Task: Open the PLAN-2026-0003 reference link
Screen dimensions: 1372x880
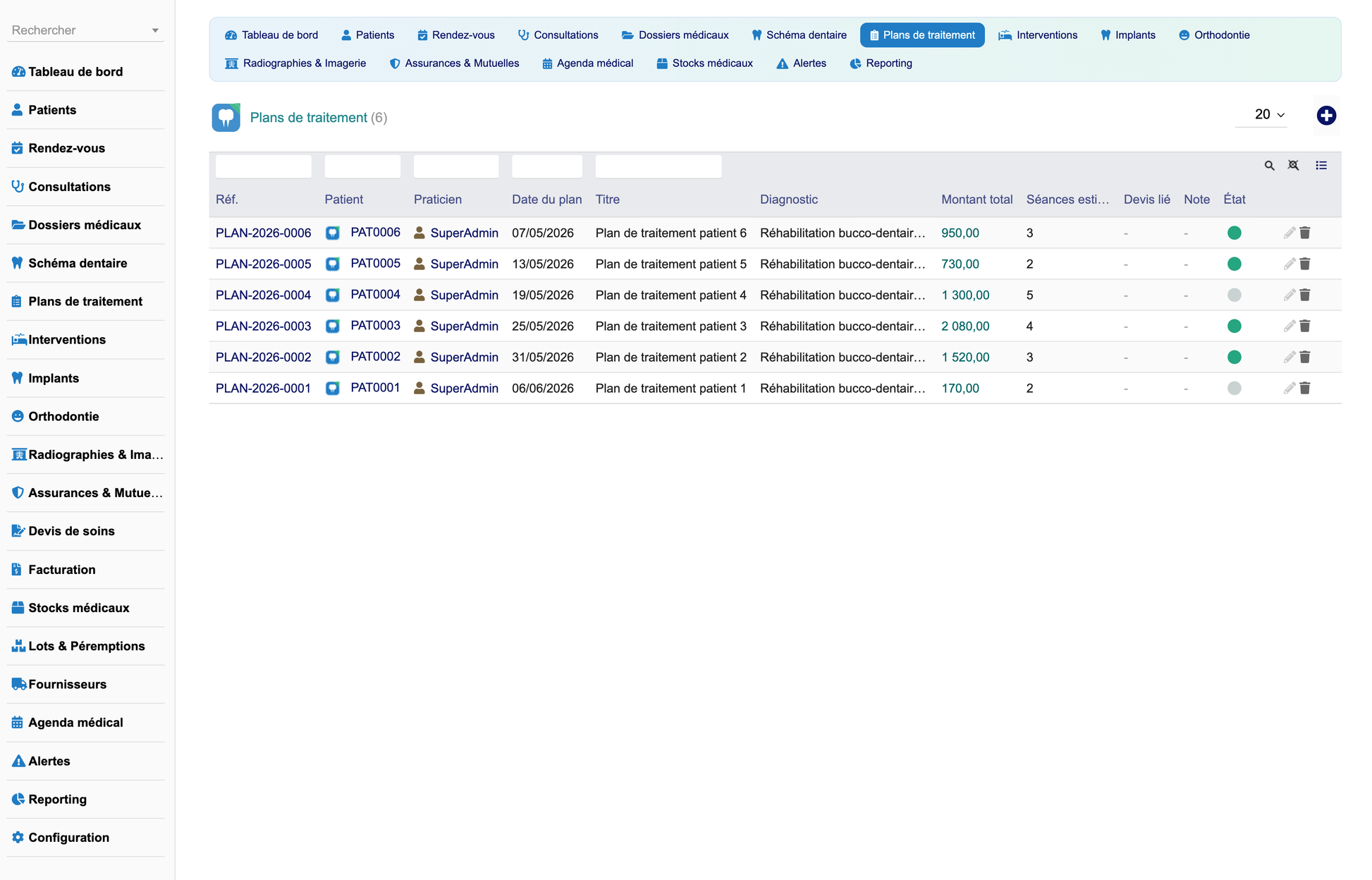Action: (x=263, y=326)
